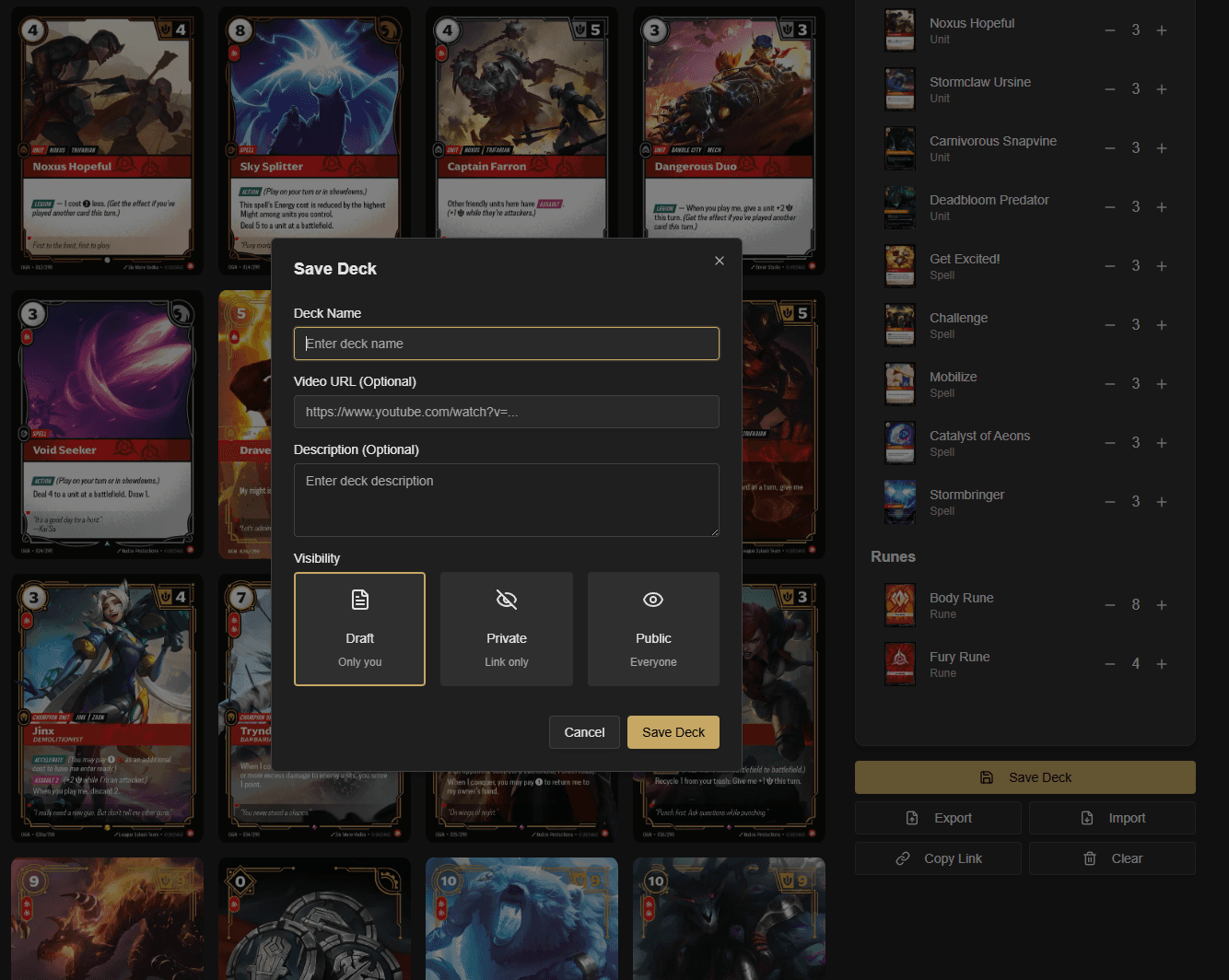Select the Draft visibility option

[359, 629]
